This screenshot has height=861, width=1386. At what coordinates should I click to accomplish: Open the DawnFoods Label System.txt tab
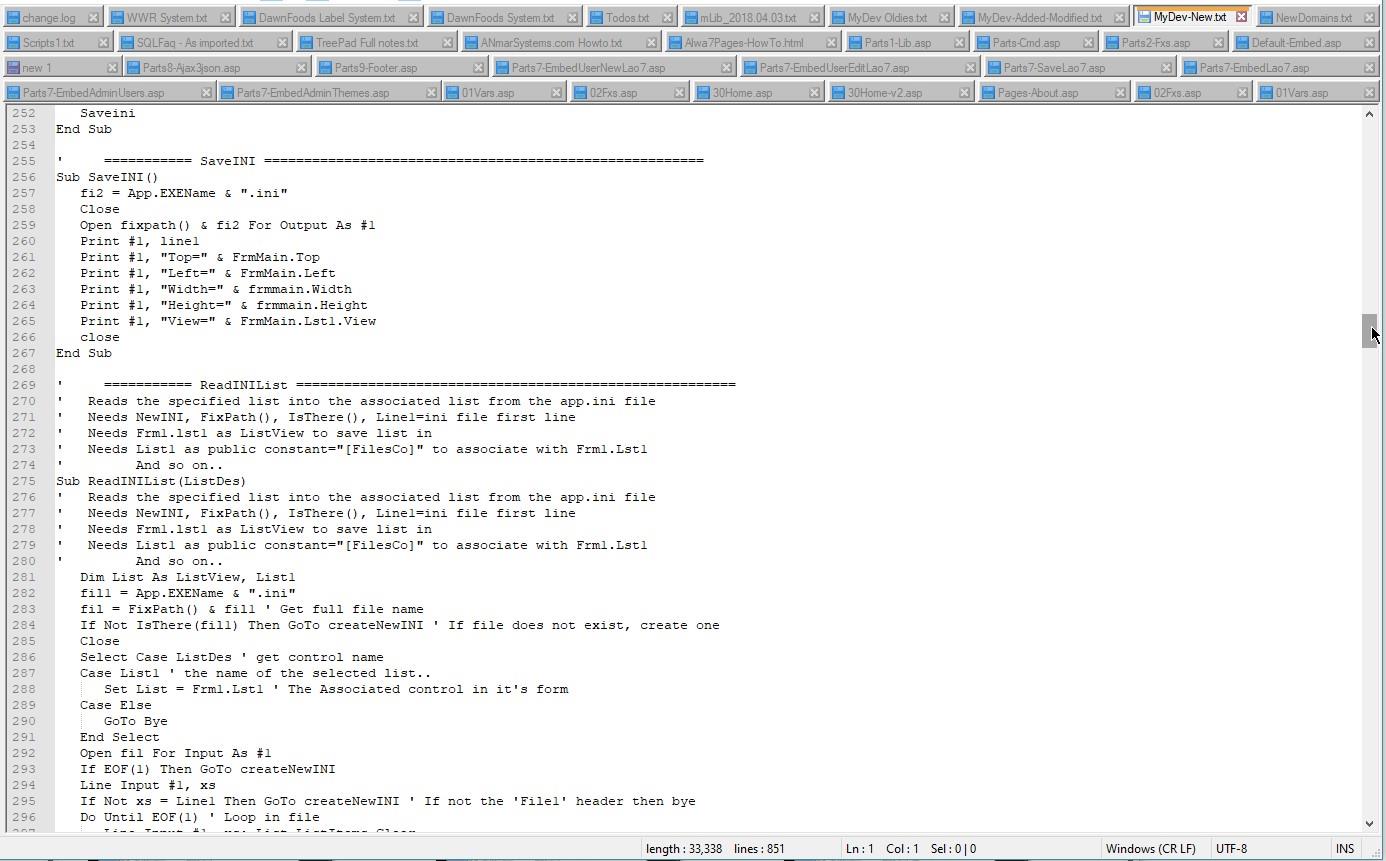tap(326, 18)
